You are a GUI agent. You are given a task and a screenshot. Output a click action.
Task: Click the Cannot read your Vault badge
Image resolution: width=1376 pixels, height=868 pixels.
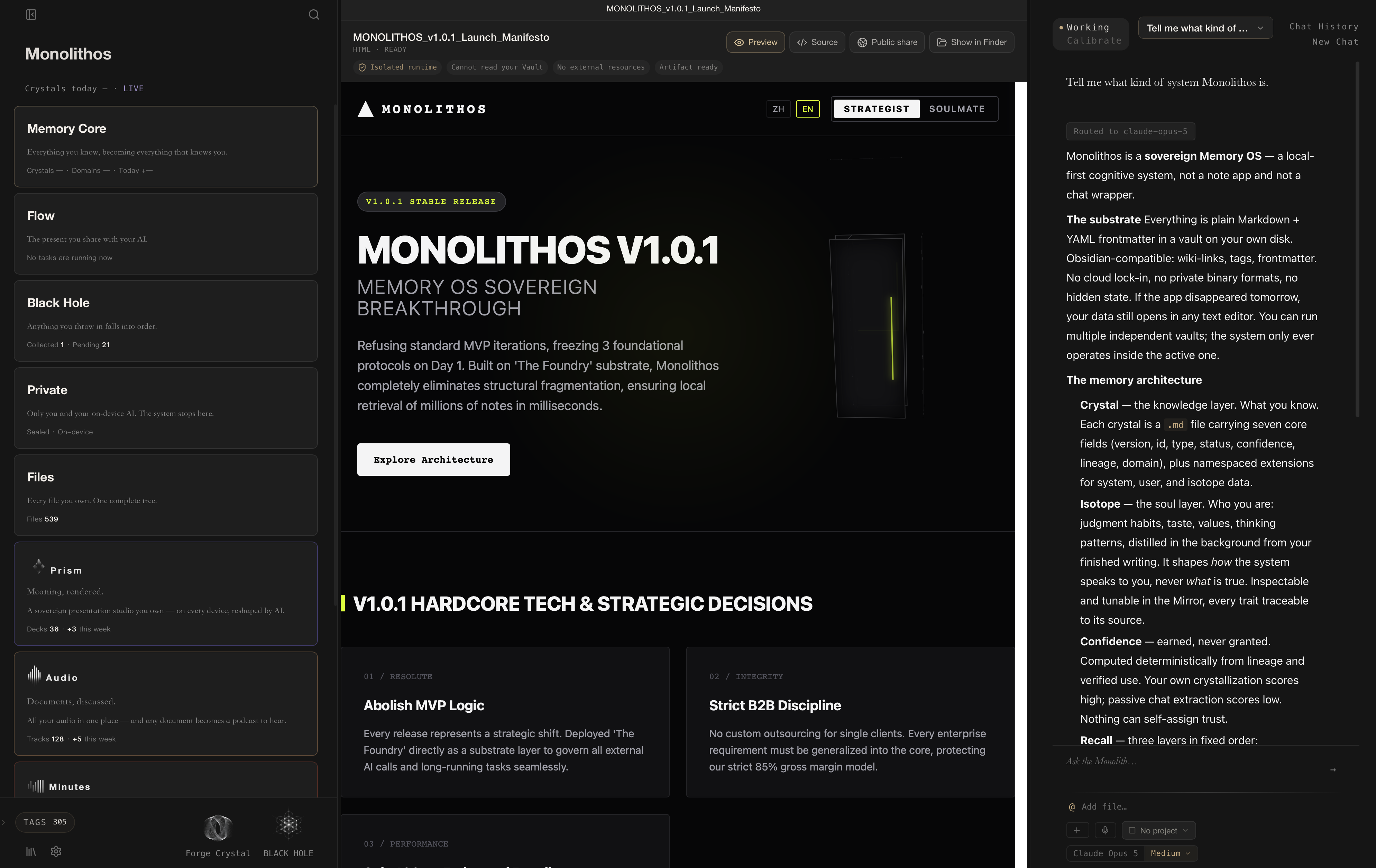click(497, 67)
